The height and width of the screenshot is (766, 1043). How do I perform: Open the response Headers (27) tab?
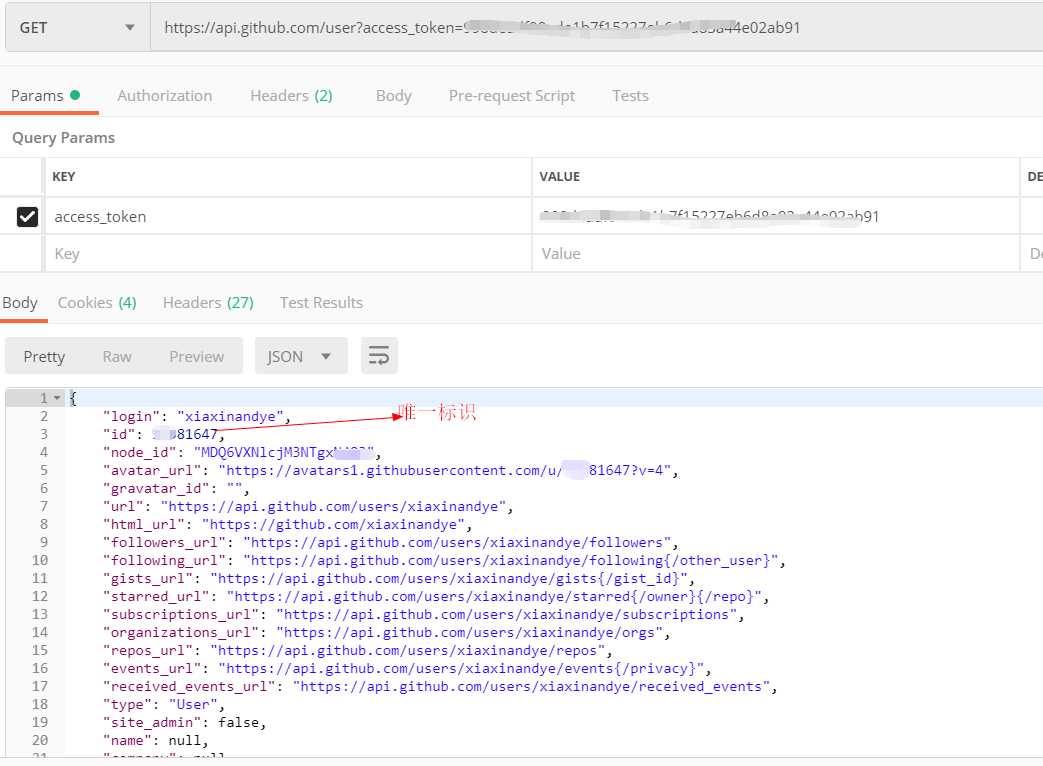(208, 303)
